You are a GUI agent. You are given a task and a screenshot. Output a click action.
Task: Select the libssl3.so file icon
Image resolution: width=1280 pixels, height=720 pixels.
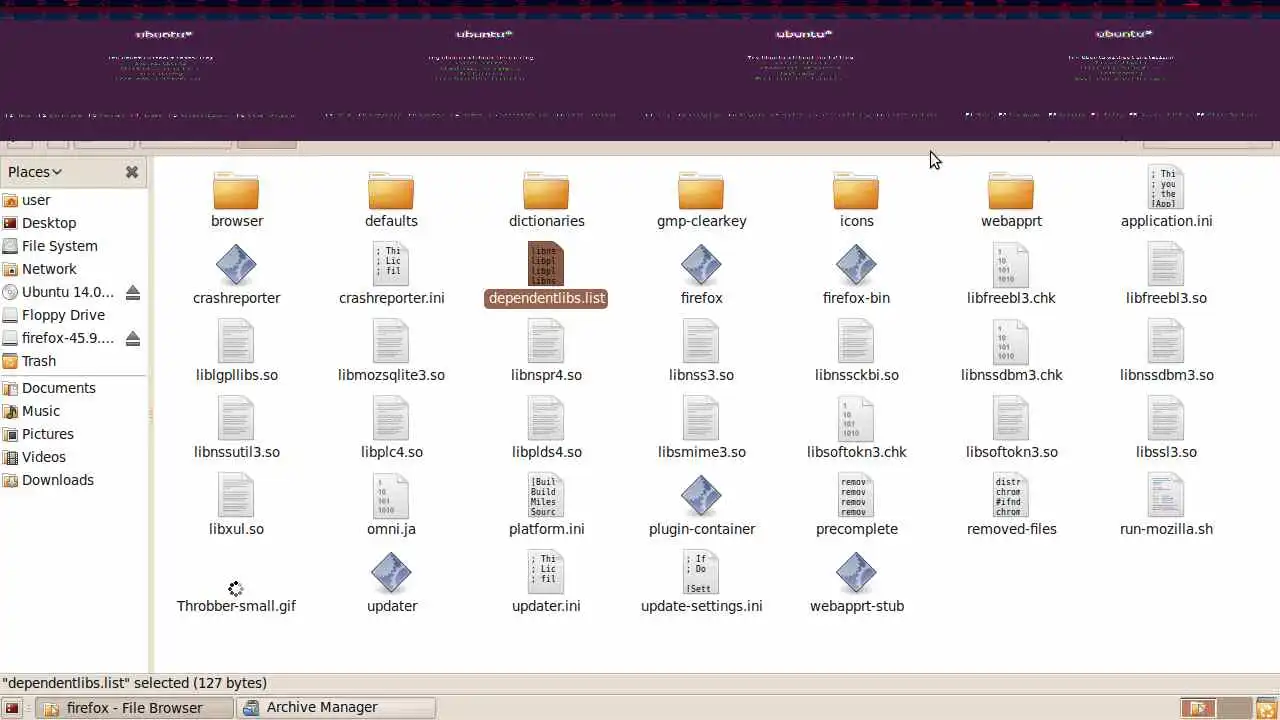[x=1166, y=419]
